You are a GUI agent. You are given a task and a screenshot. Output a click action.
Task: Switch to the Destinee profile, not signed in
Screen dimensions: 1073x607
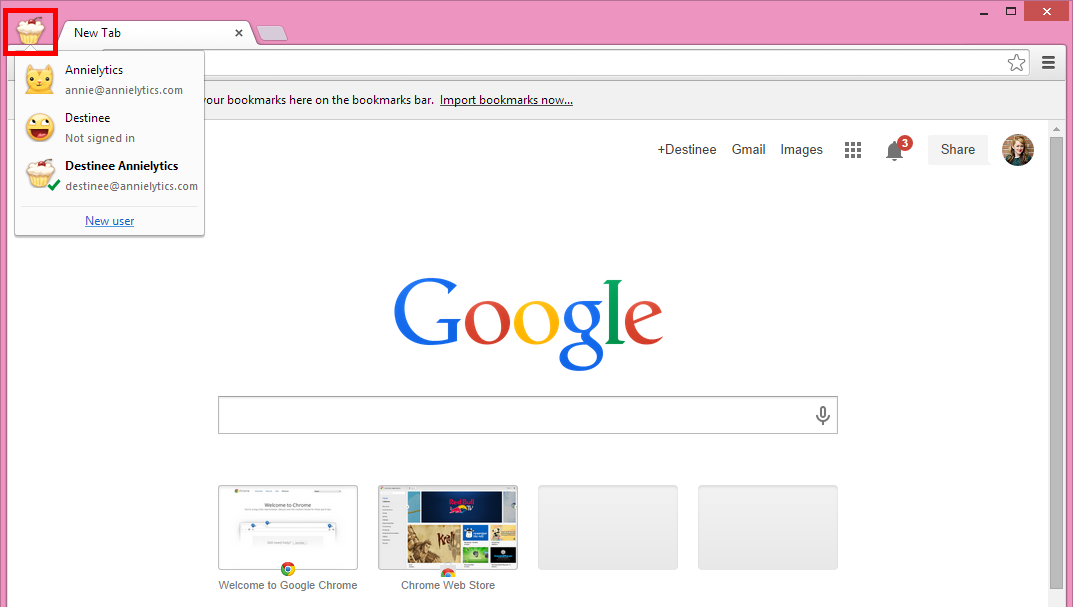109,127
